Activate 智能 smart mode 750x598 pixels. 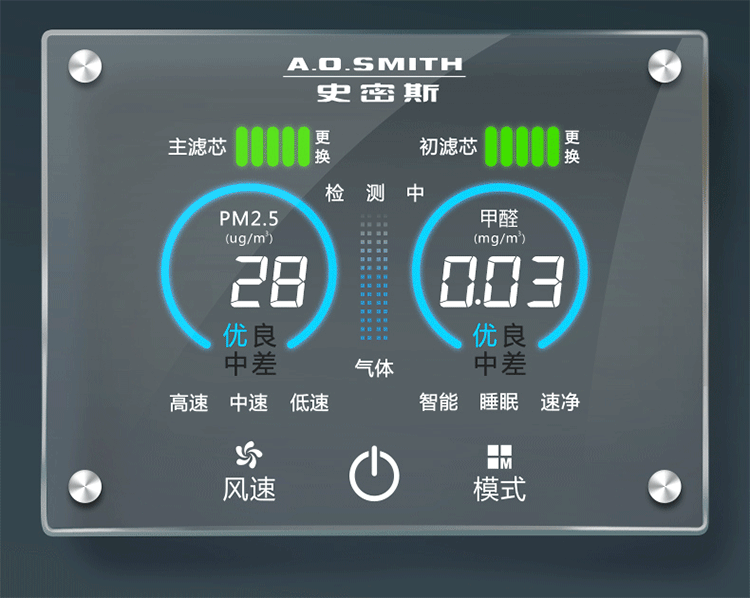tap(439, 402)
